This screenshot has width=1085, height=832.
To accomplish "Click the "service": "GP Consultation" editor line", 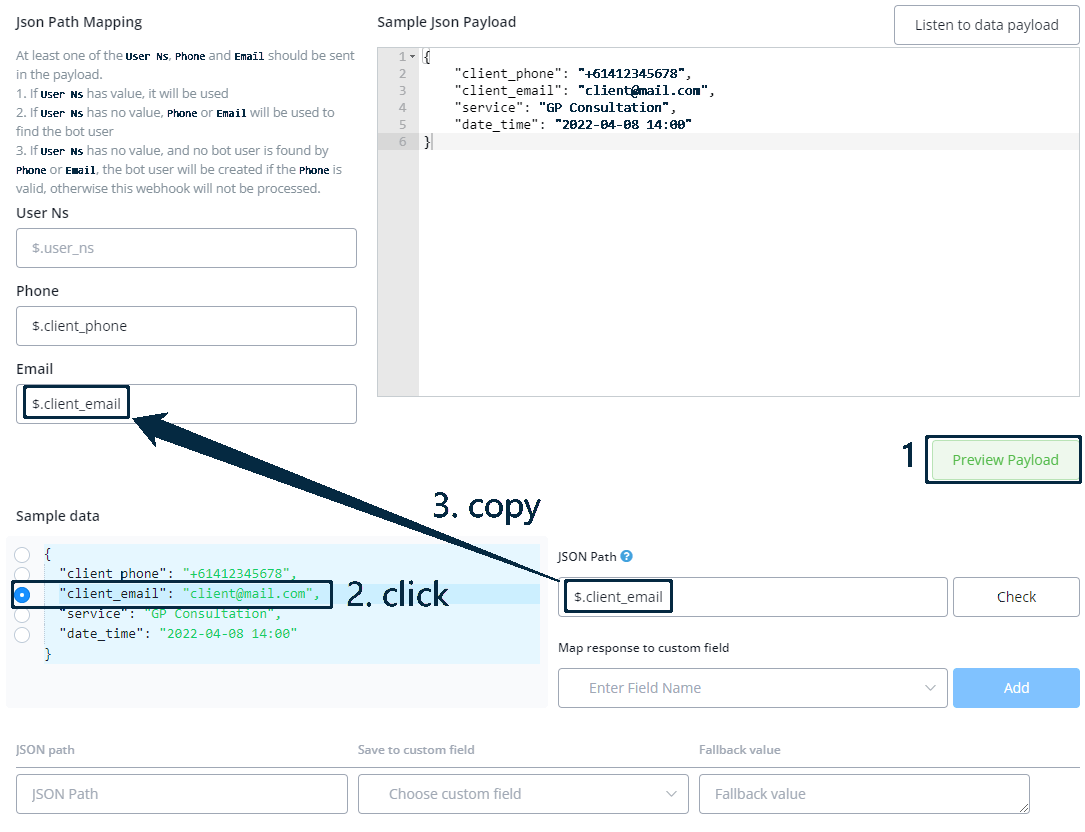I will [x=565, y=107].
